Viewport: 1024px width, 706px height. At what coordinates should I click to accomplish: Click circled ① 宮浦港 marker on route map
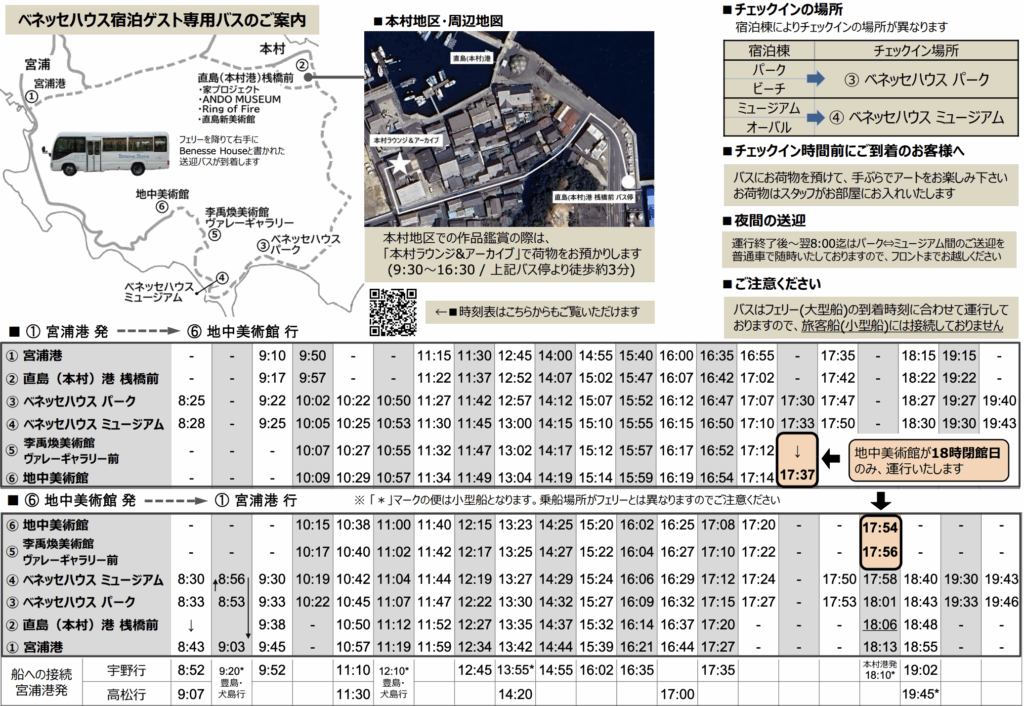(32, 97)
